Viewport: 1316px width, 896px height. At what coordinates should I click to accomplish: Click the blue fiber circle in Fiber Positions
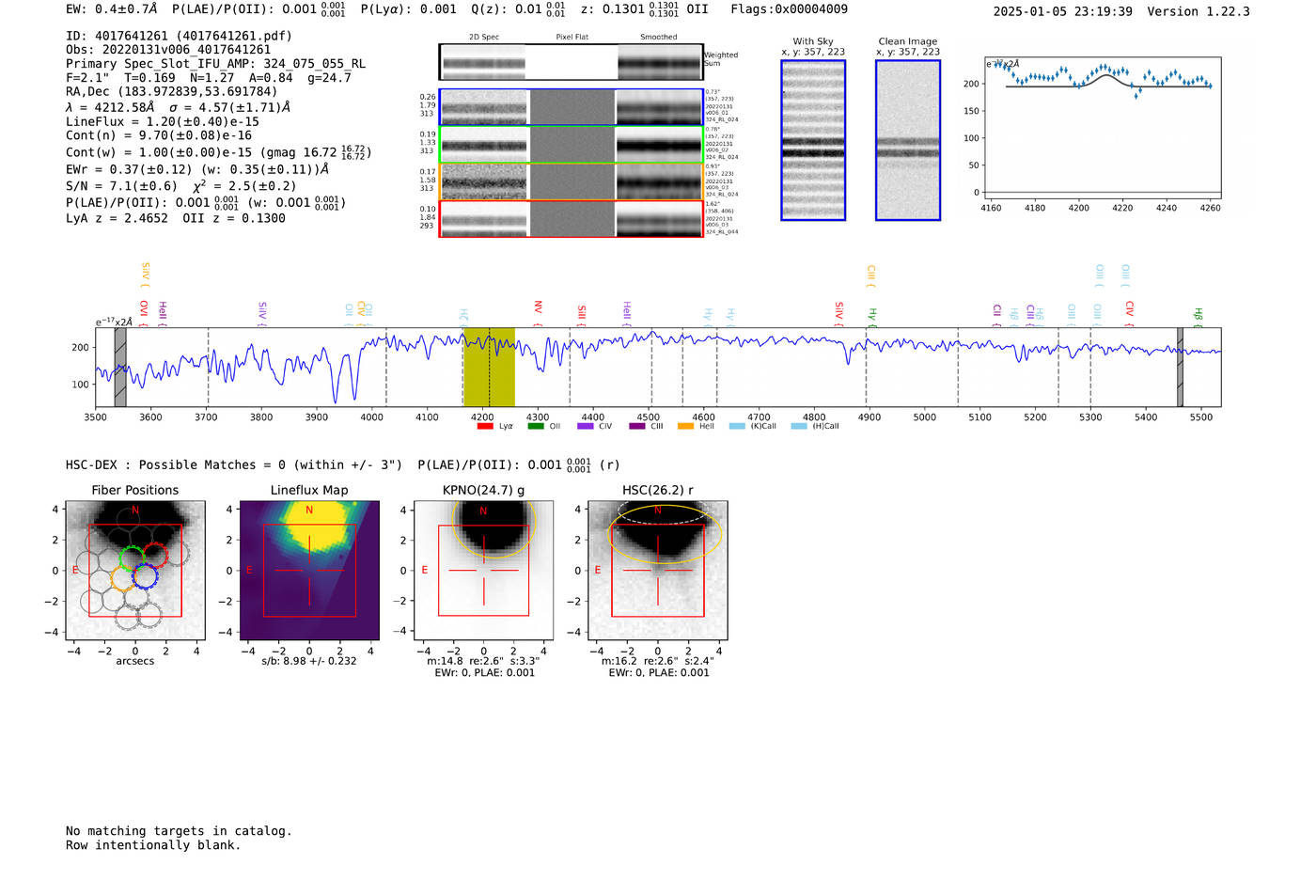pos(145,576)
